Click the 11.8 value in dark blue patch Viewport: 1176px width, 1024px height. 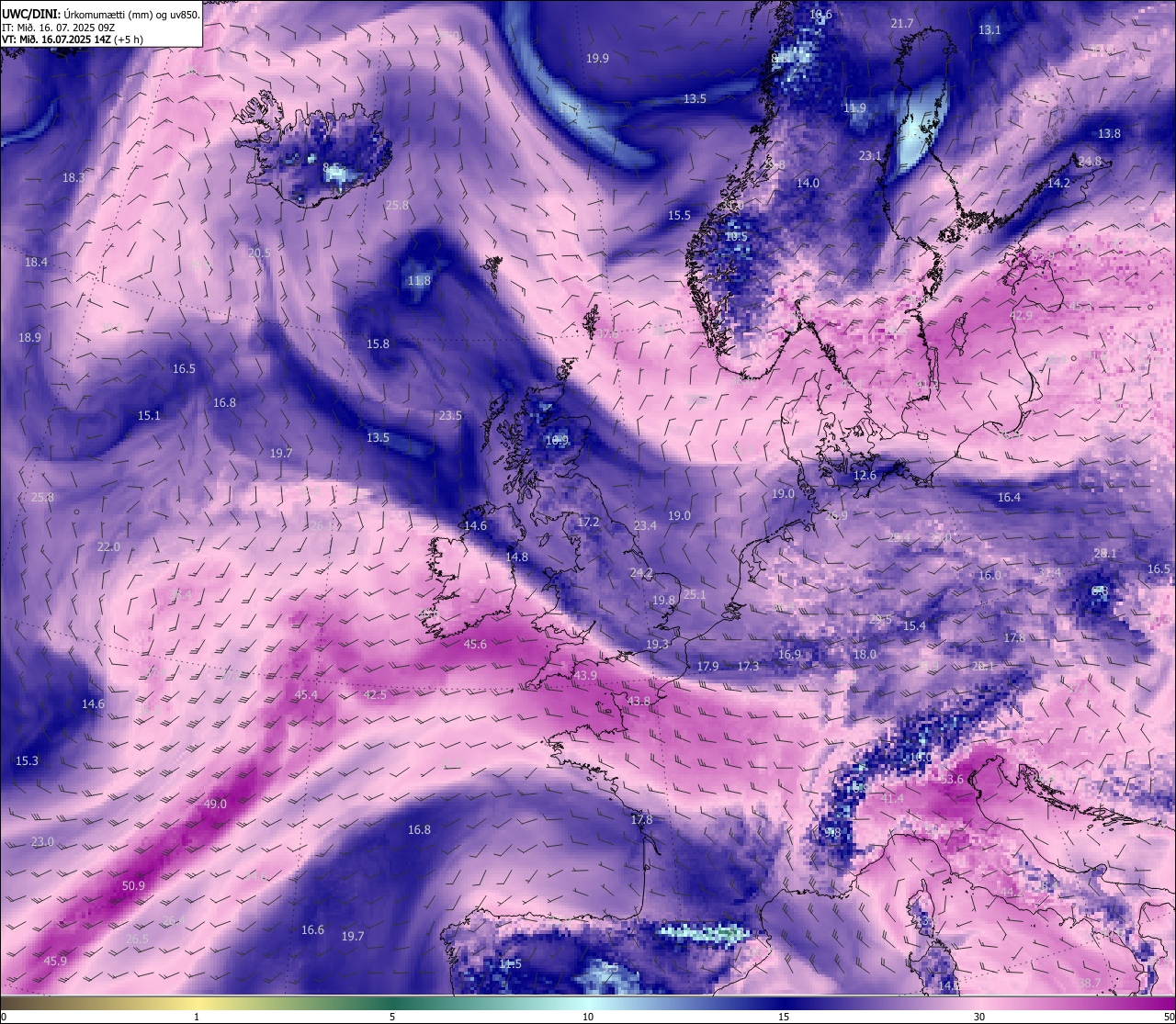point(419,280)
